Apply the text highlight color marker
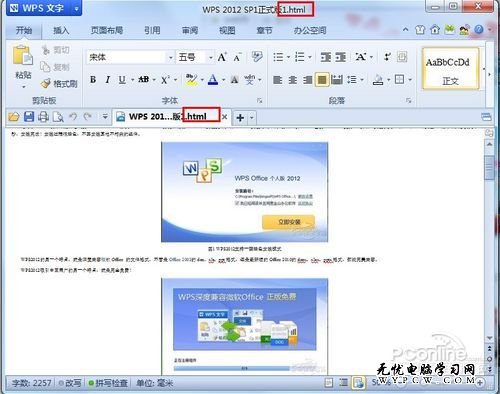500x394 pixels. pyautogui.click(x=191, y=80)
